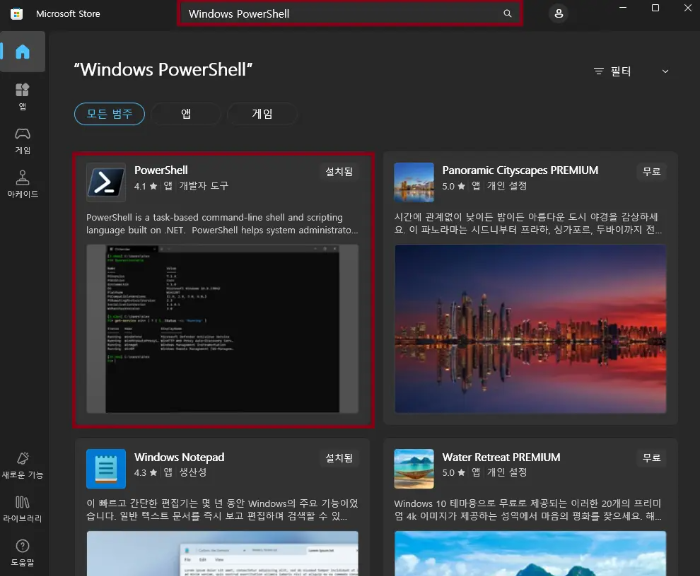Screen dimensions: 700x576
Task: Click the 무료 button on Panoramic Cityscapes
Action: pos(652,171)
